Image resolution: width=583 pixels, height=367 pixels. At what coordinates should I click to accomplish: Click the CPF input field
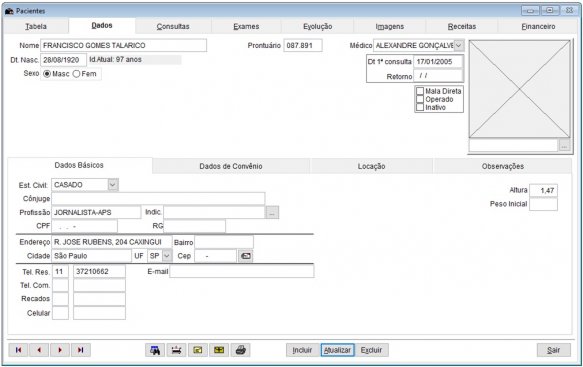(x=84, y=226)
